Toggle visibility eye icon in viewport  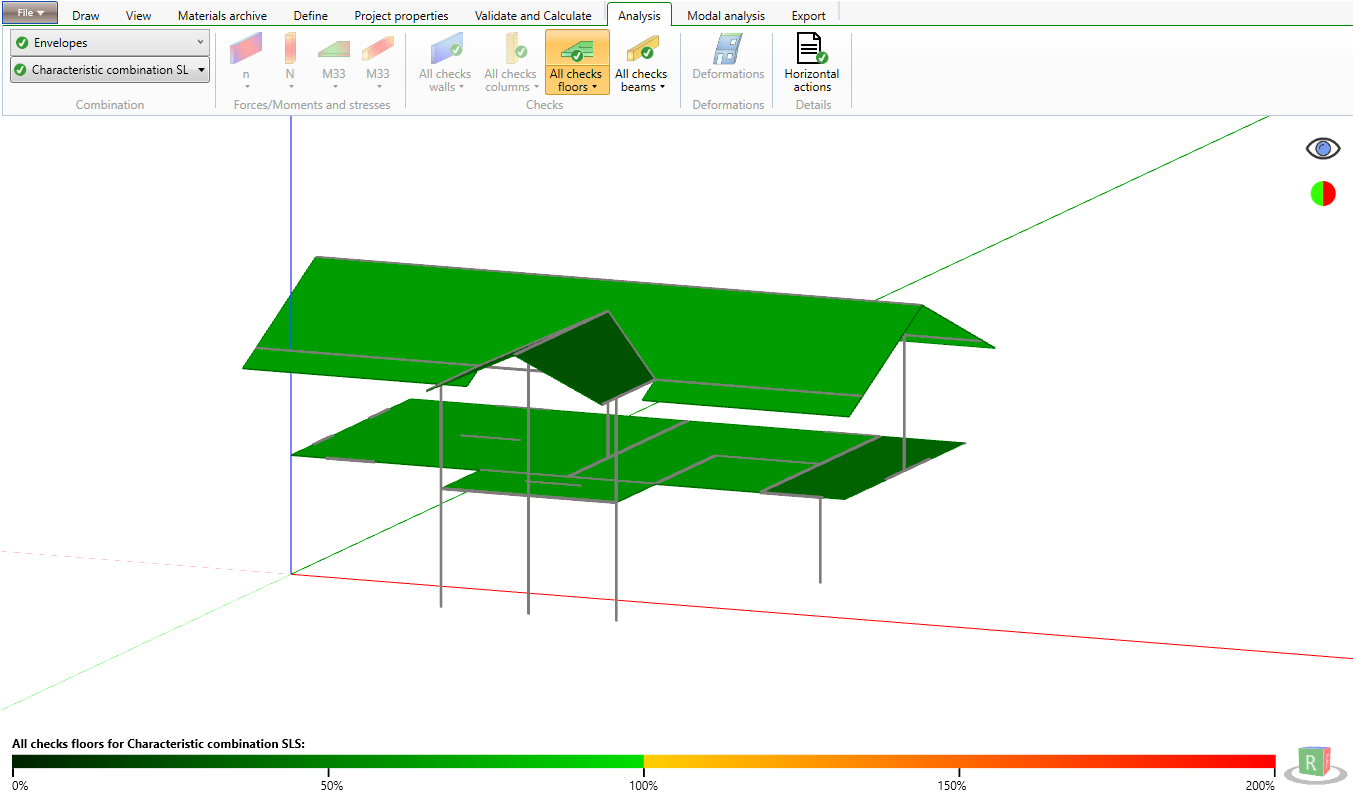click(1323, 149)
